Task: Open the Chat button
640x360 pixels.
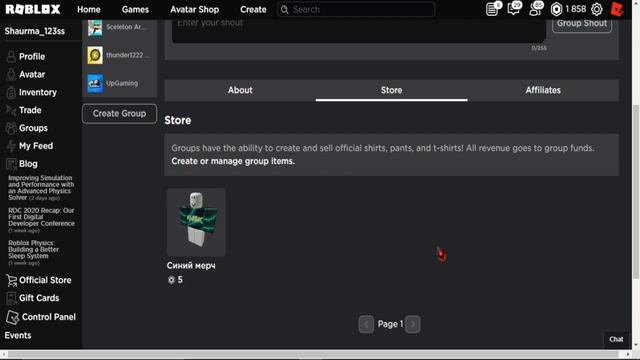Action: (616, 339)
